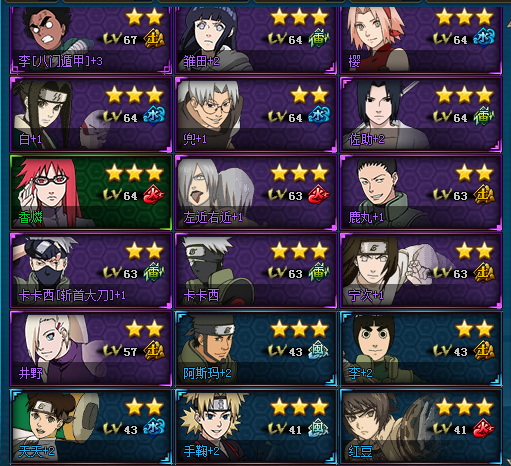Click the earth element icon on 鹿丸+1
The height and width of the screenshot is (466, 511).
484,194
